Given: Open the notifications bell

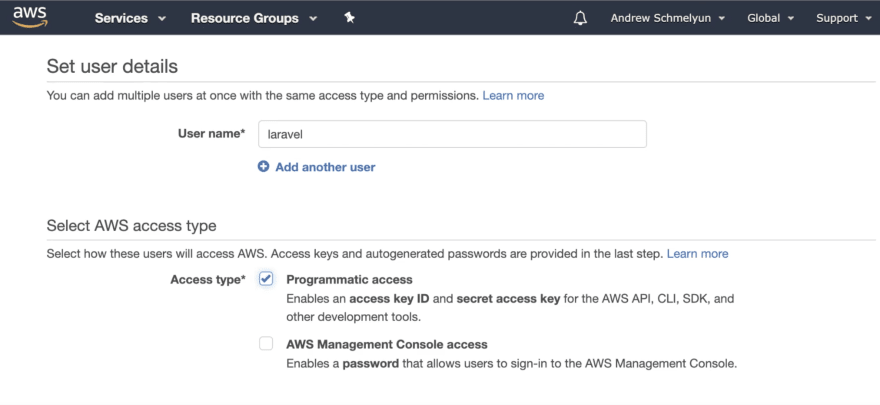Looking at the screenshot, I should (x=580, y=19).
